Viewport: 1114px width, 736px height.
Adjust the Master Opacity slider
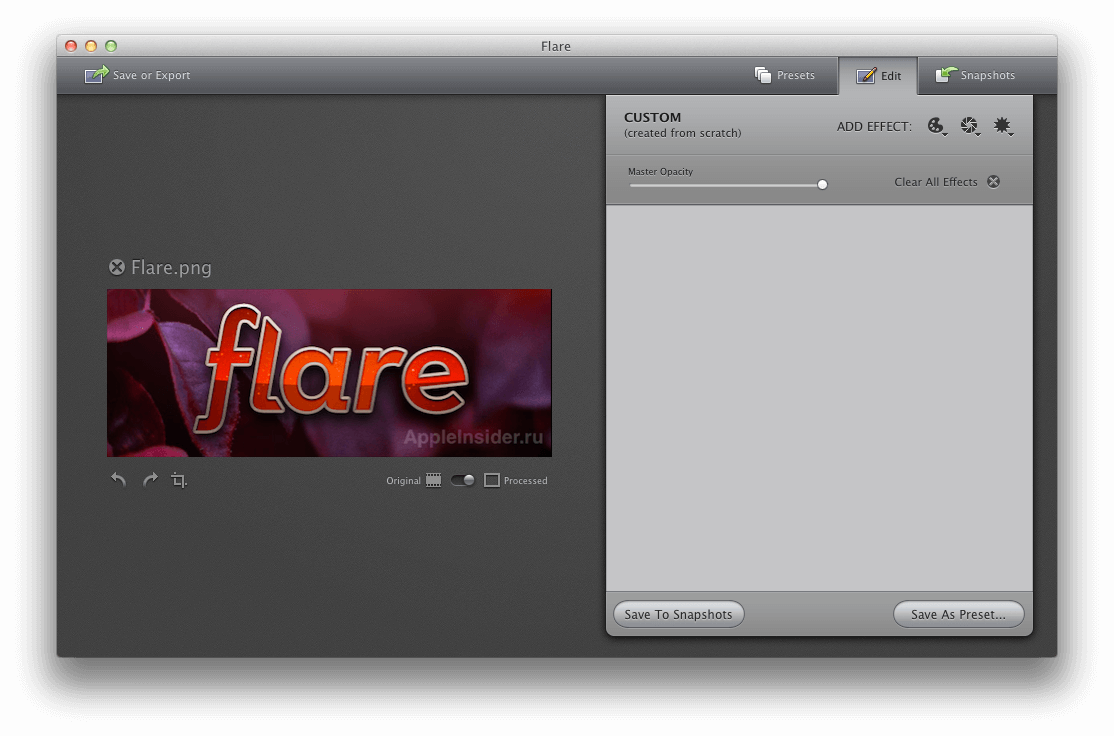(x=822, y=184)
